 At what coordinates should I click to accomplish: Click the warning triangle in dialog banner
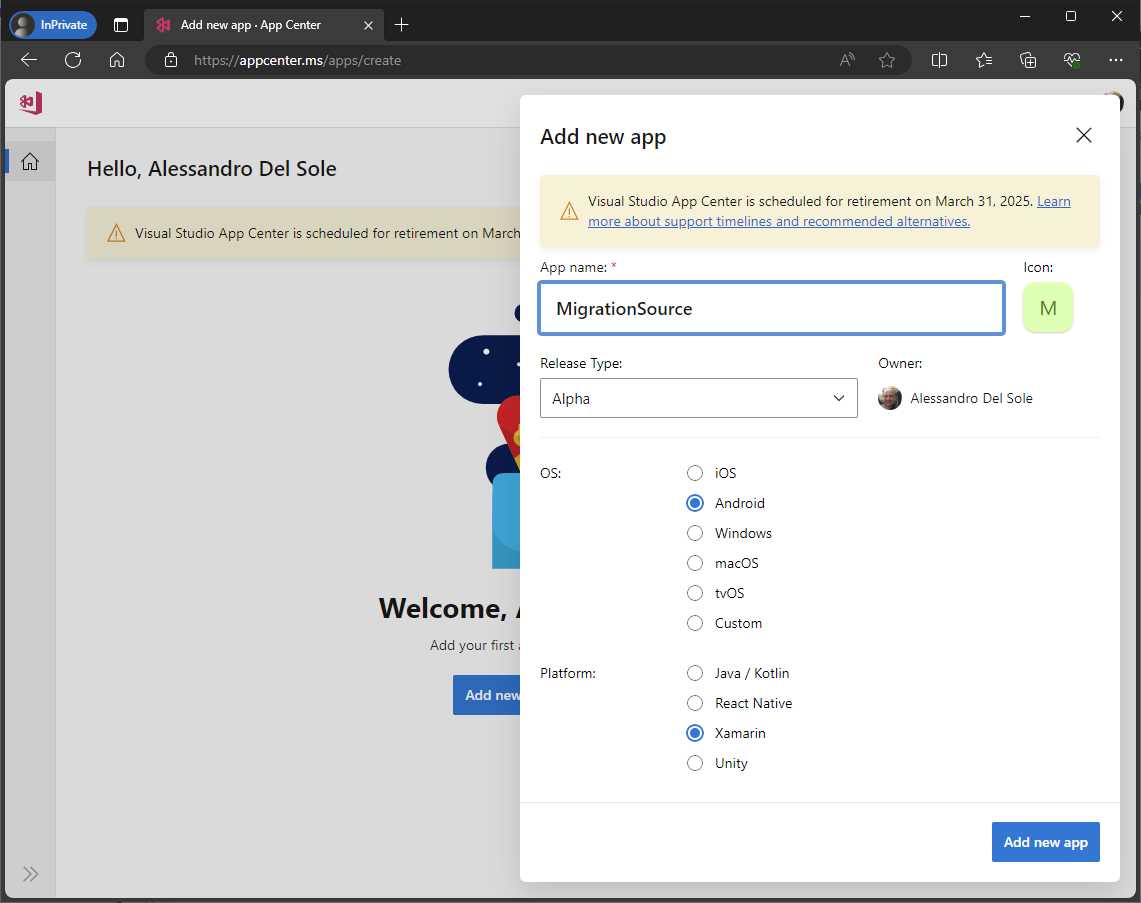pos(569,211)
